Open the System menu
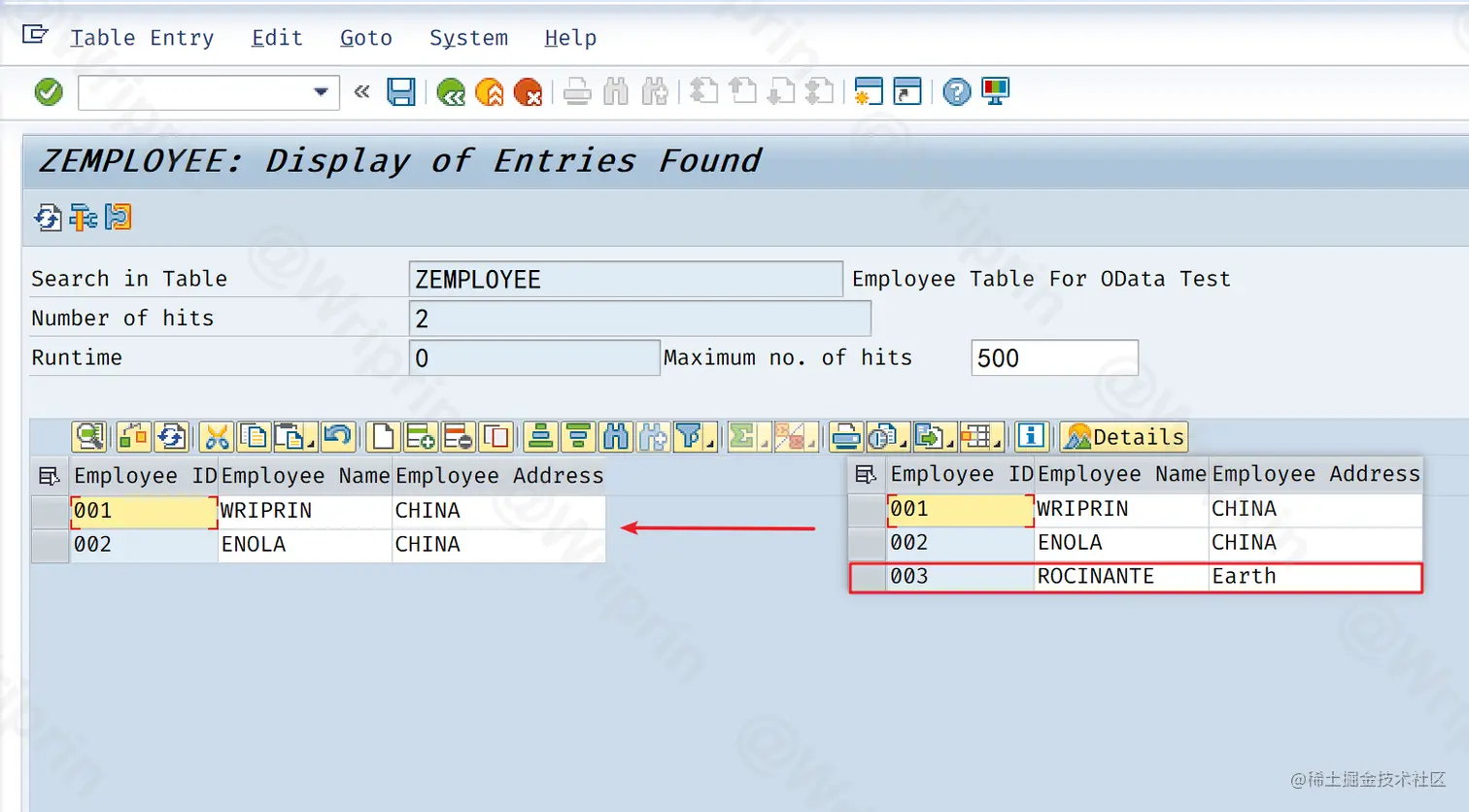The width and height of the screenshot is (1469, 812). click(x=468, y=38)
